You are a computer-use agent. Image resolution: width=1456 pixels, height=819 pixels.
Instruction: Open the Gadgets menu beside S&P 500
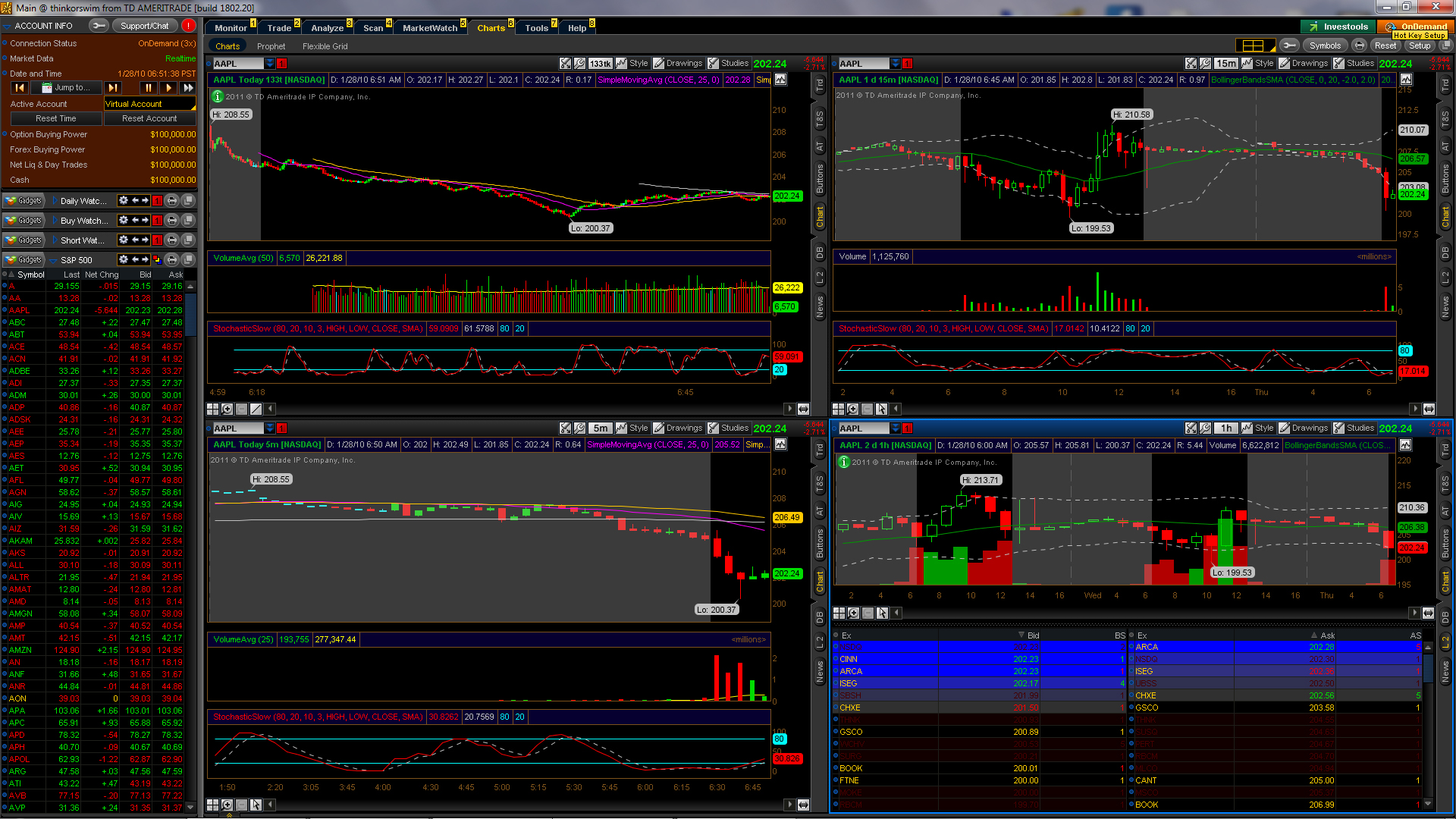coord(23,260)
